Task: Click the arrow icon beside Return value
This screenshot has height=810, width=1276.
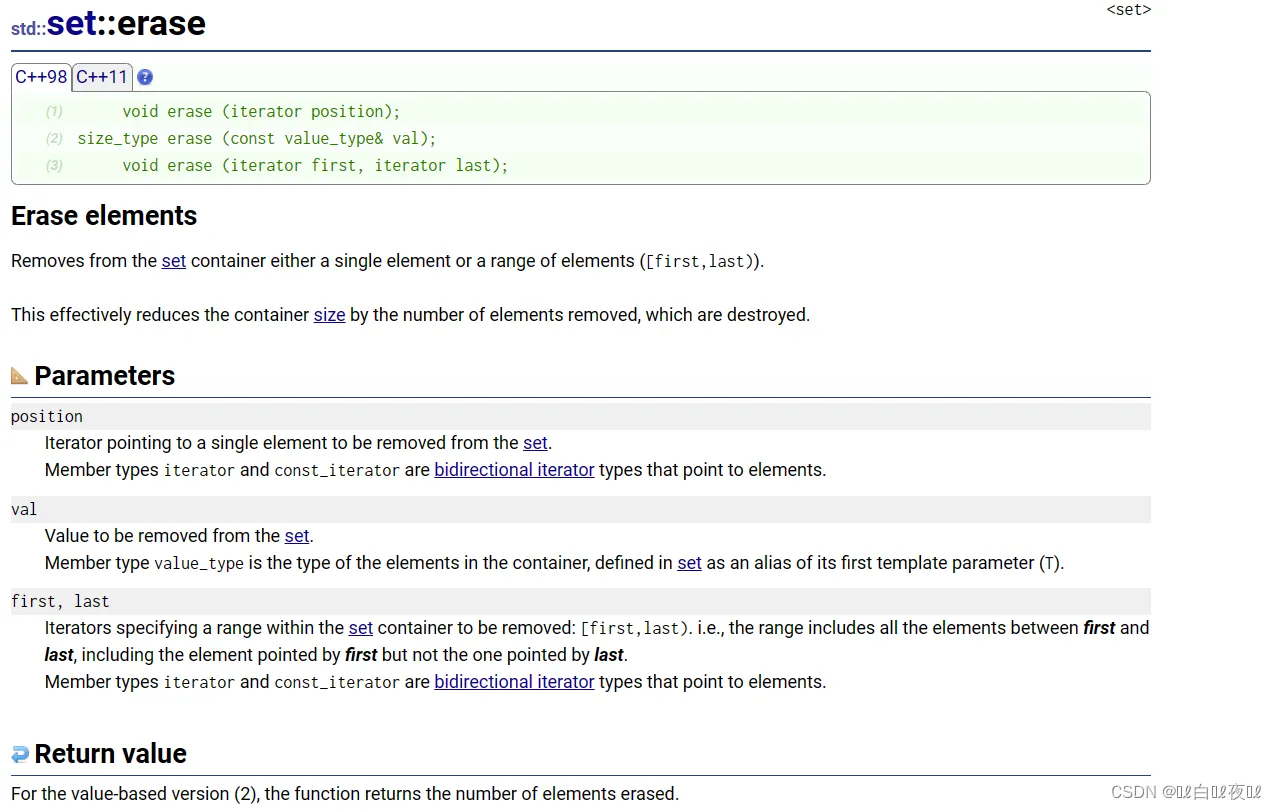Action: 20,754
